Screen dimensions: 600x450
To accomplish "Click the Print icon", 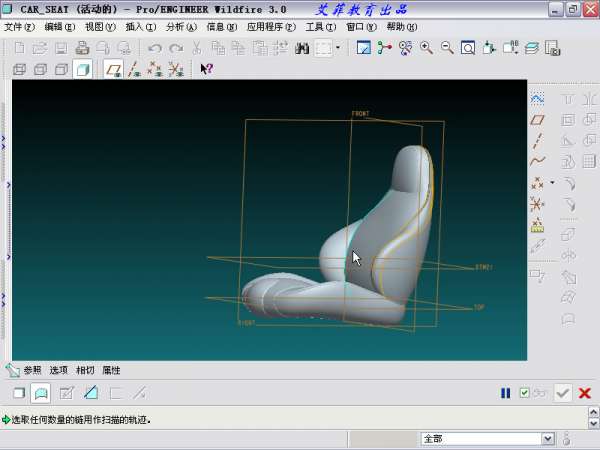I will point(82,48).
